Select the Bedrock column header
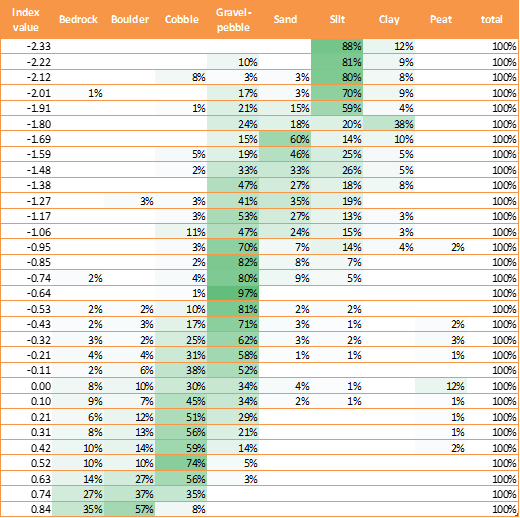This screenshot has width=520, height=518. pos(78,20)
